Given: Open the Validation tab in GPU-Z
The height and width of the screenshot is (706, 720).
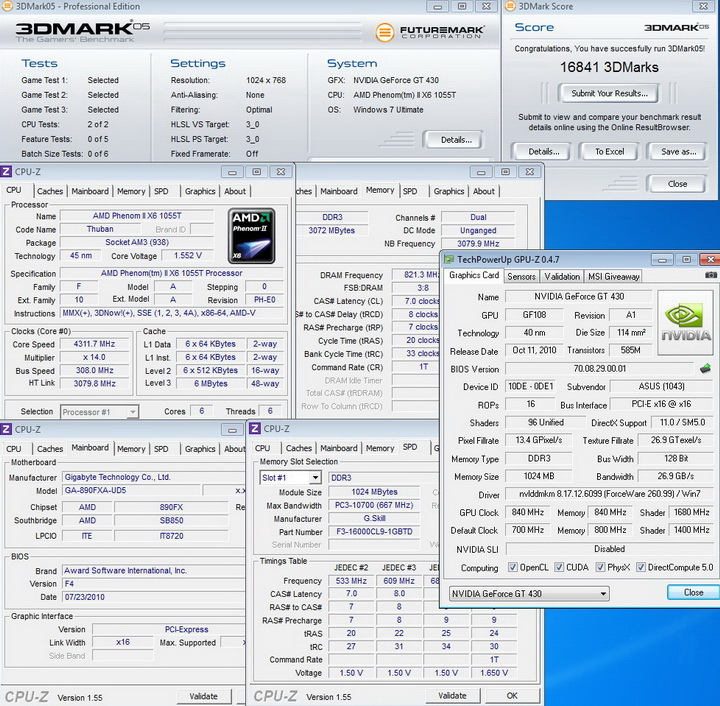Looking at the screenshot, I should coord(562,276).
